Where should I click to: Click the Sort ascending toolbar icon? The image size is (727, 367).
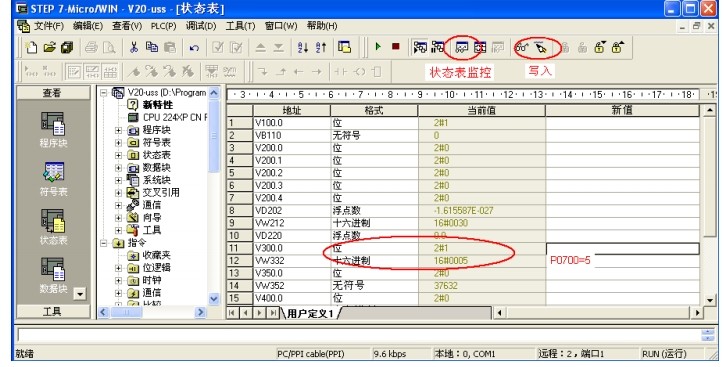pos(303,47)
